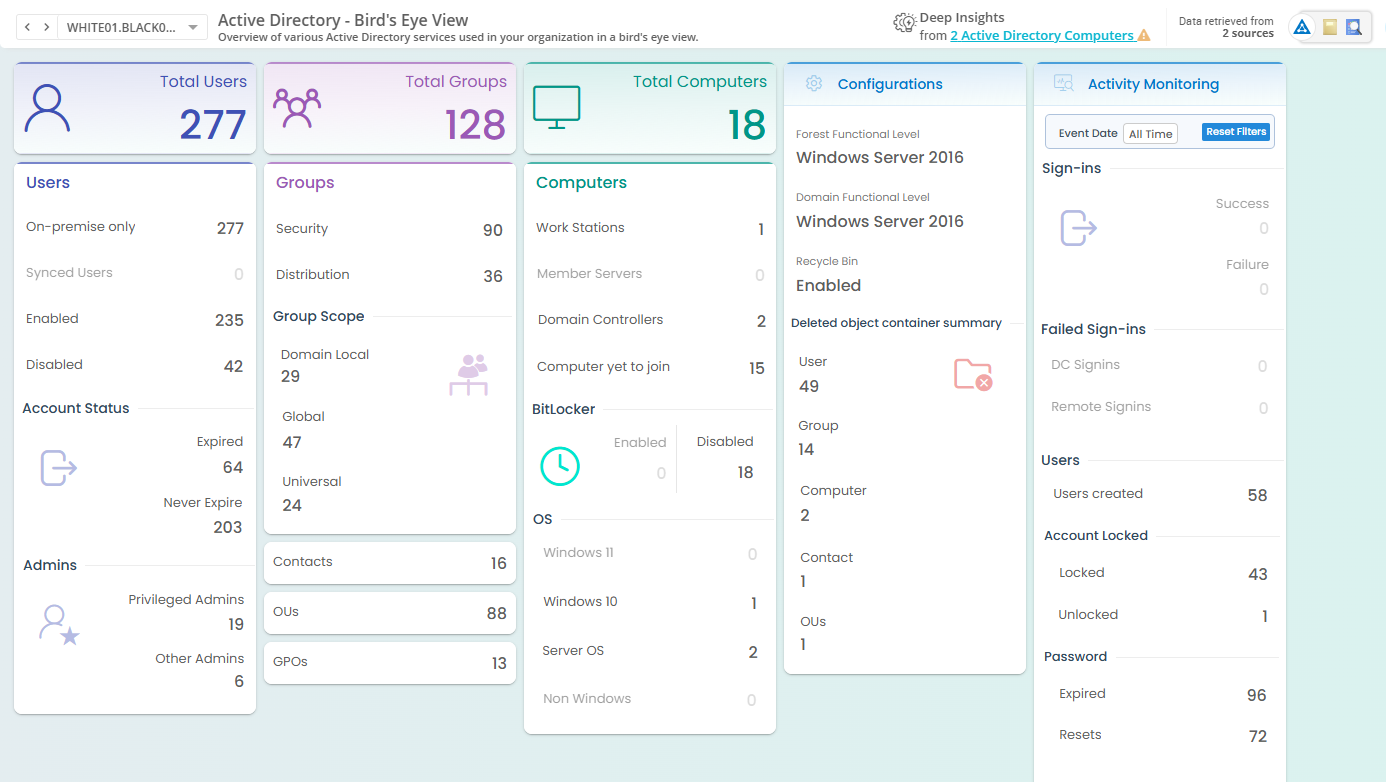
Task: Open the Configurations gear icon
Action: [813, 84]
